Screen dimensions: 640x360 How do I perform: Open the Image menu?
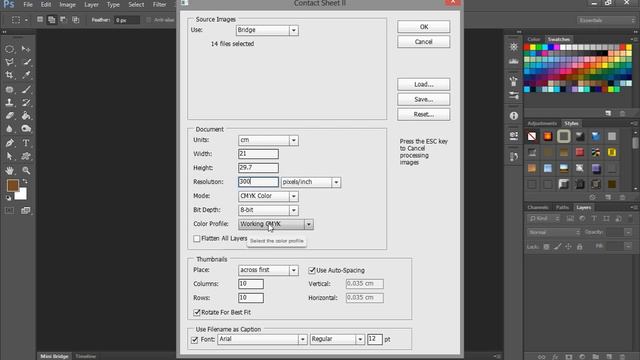click(67, 5)
